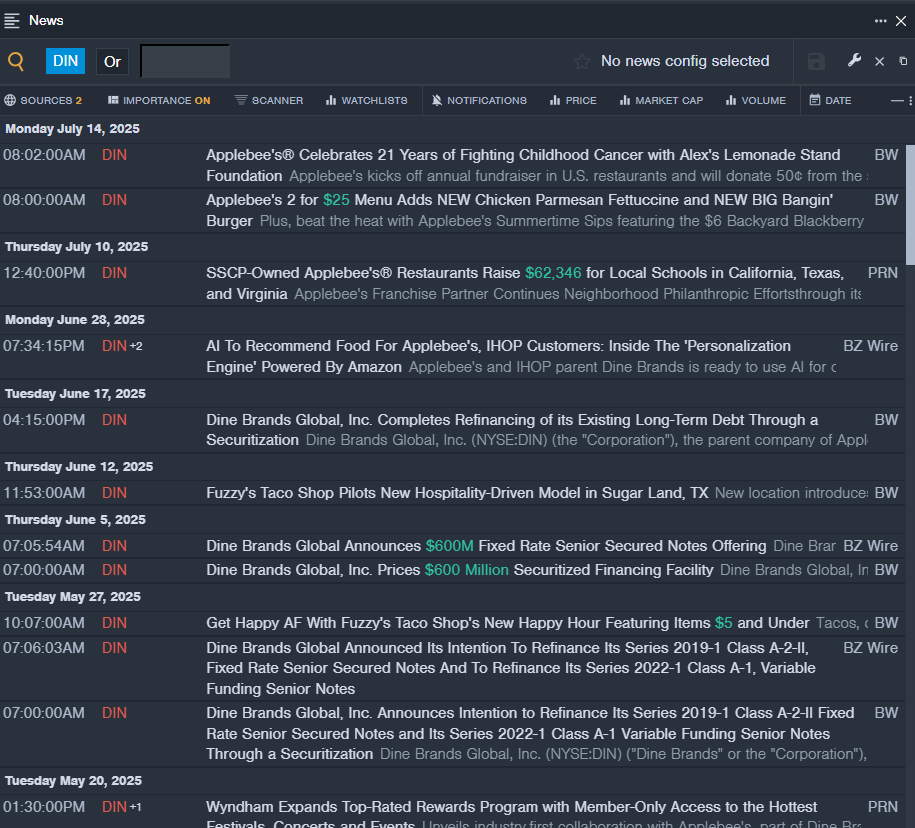
Task: Click the DIN ticker in the 08:02:00AM row
Action: [x=114, y=155]
